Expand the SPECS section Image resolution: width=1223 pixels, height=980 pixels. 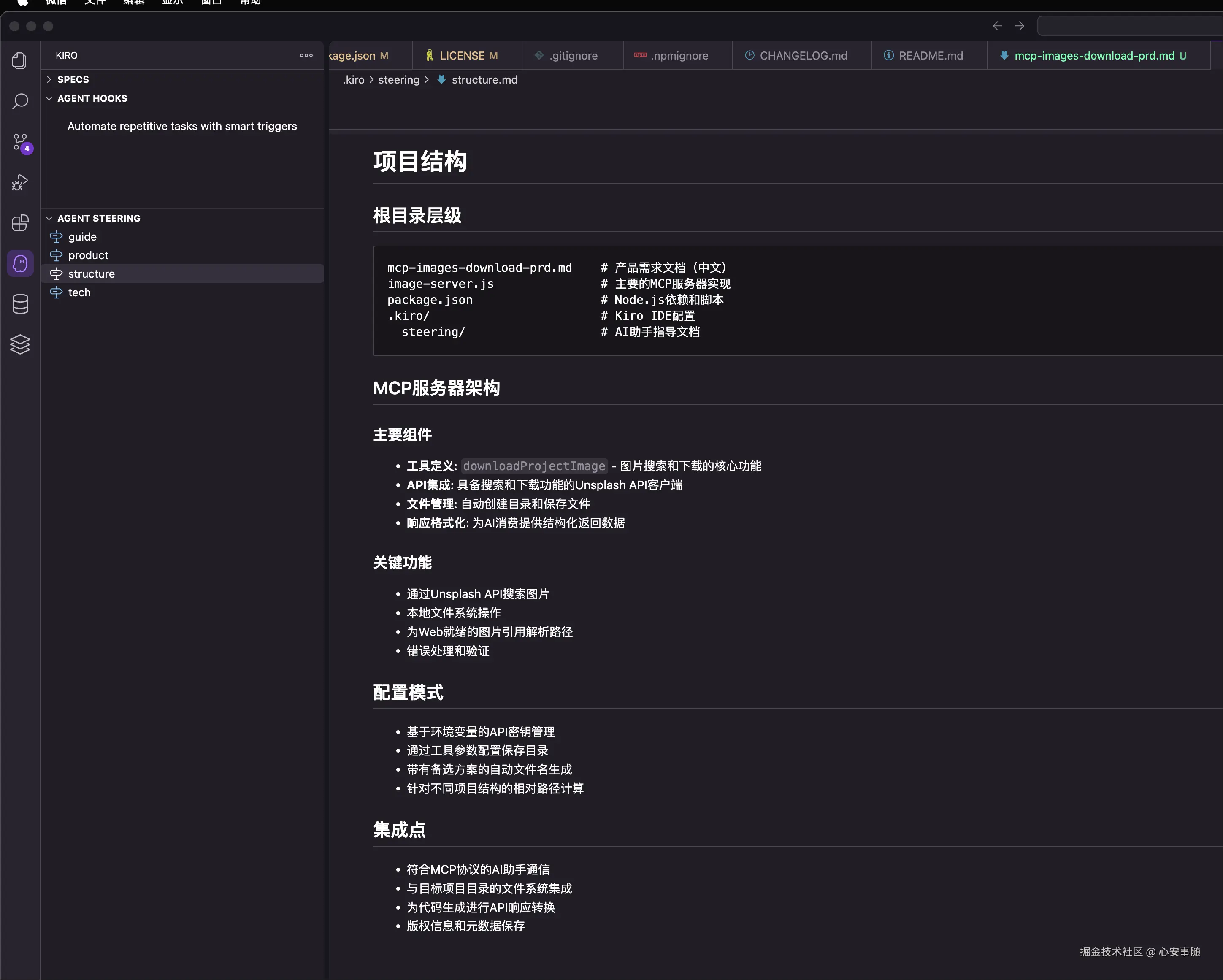tap(73, 79)
